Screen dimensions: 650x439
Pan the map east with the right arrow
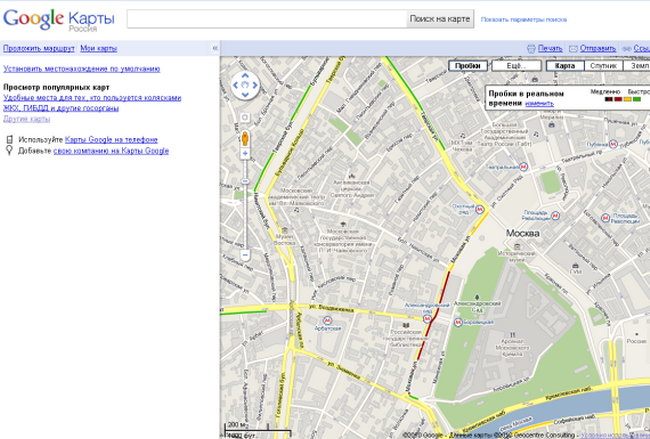(255, 85)
